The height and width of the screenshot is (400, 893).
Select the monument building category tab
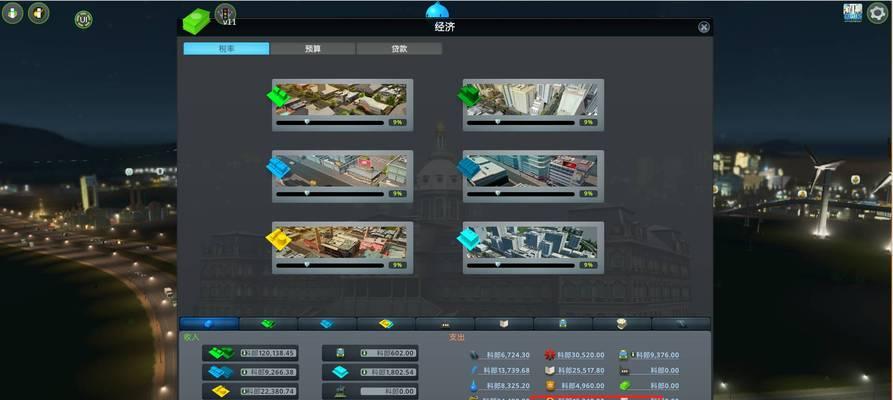pos(622,324)
